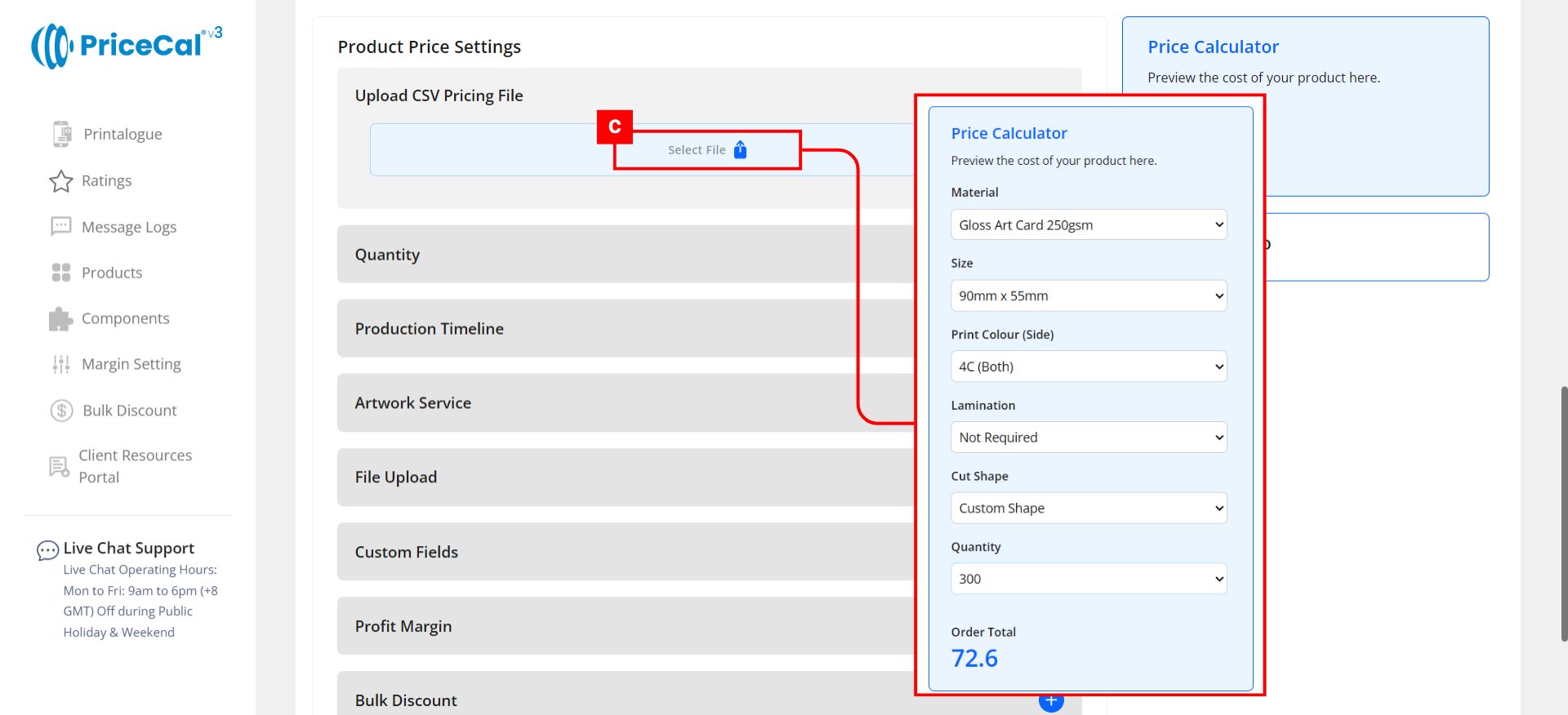Click the Bulk Discount dollar icon
Image resolution: width=1568 pixels, height=715 pixels.
pyautogui.click(x=62, y=411)
